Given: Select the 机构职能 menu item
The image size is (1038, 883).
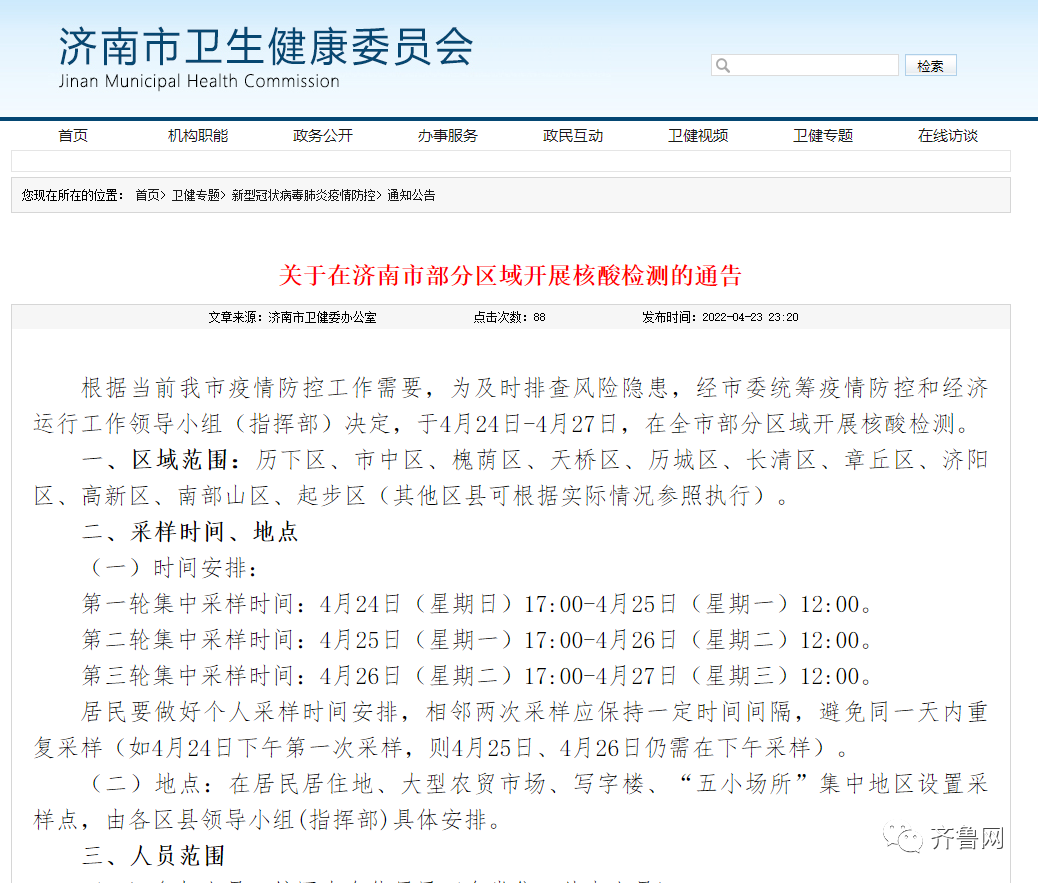Looking at the screenshot, I should tap(197, 135).
